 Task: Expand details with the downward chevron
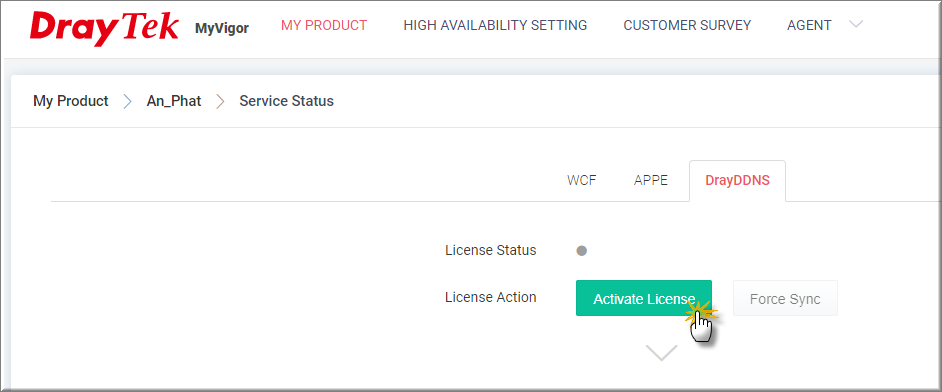click(x=661, y=352)
